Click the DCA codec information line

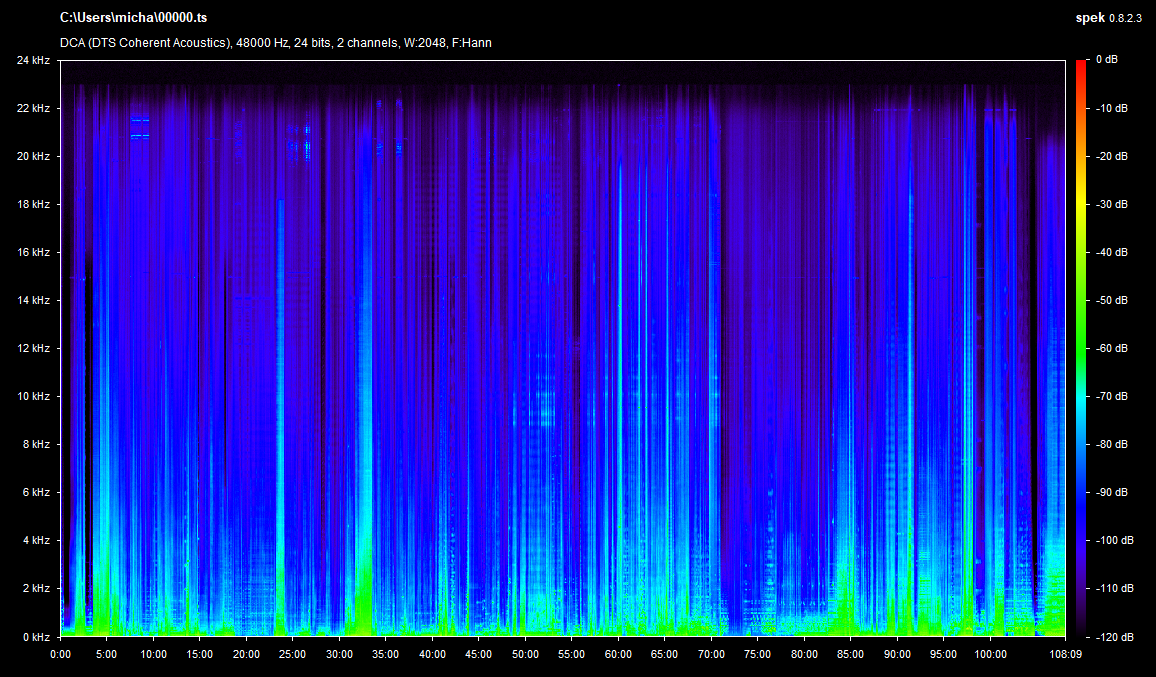tap(275, 43)
